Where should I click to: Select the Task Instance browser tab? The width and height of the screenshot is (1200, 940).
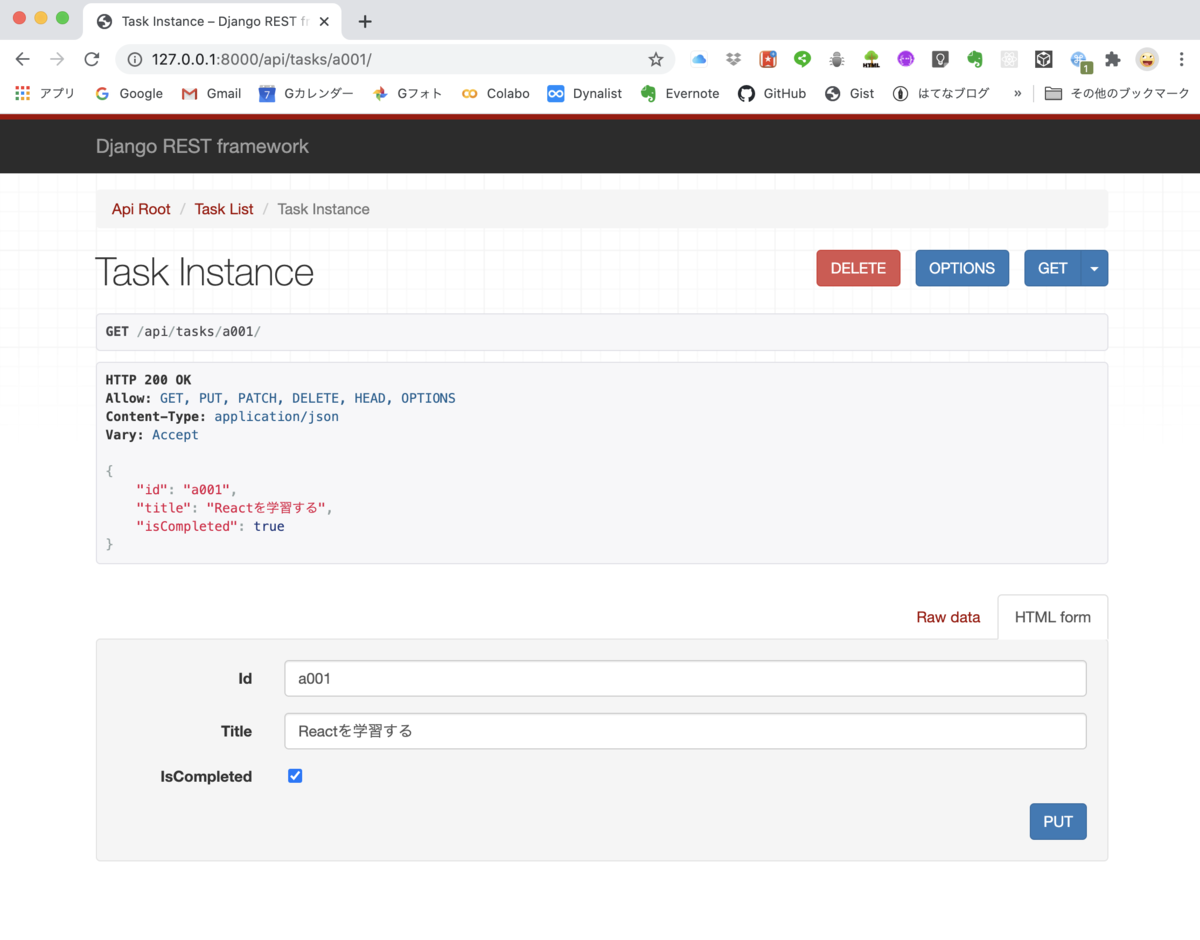click(x=214, y=21)
